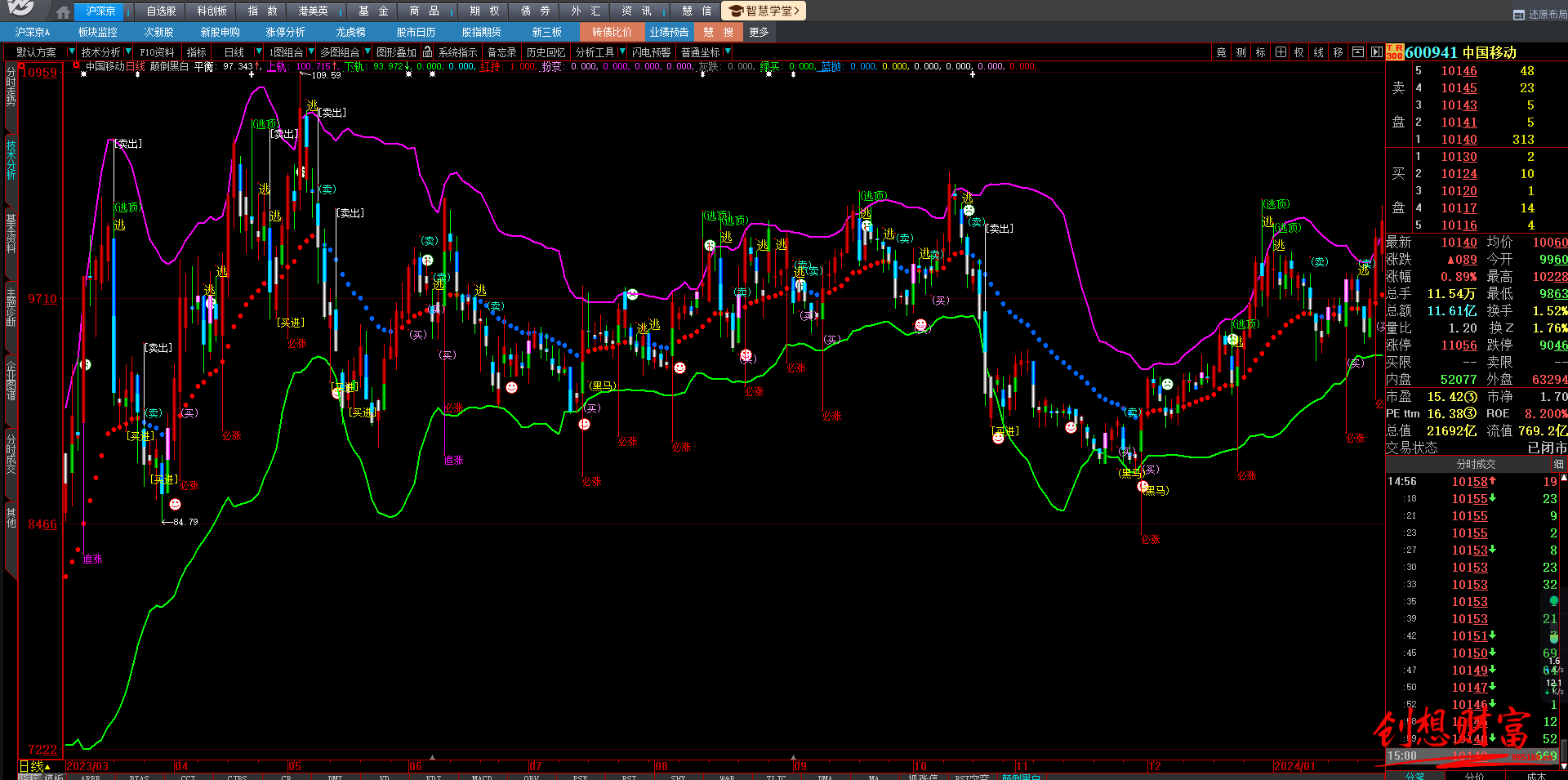The image size is (1568, 780).
Task: Open 龙虎榜 in the sub menu
Action: [350, 32]
